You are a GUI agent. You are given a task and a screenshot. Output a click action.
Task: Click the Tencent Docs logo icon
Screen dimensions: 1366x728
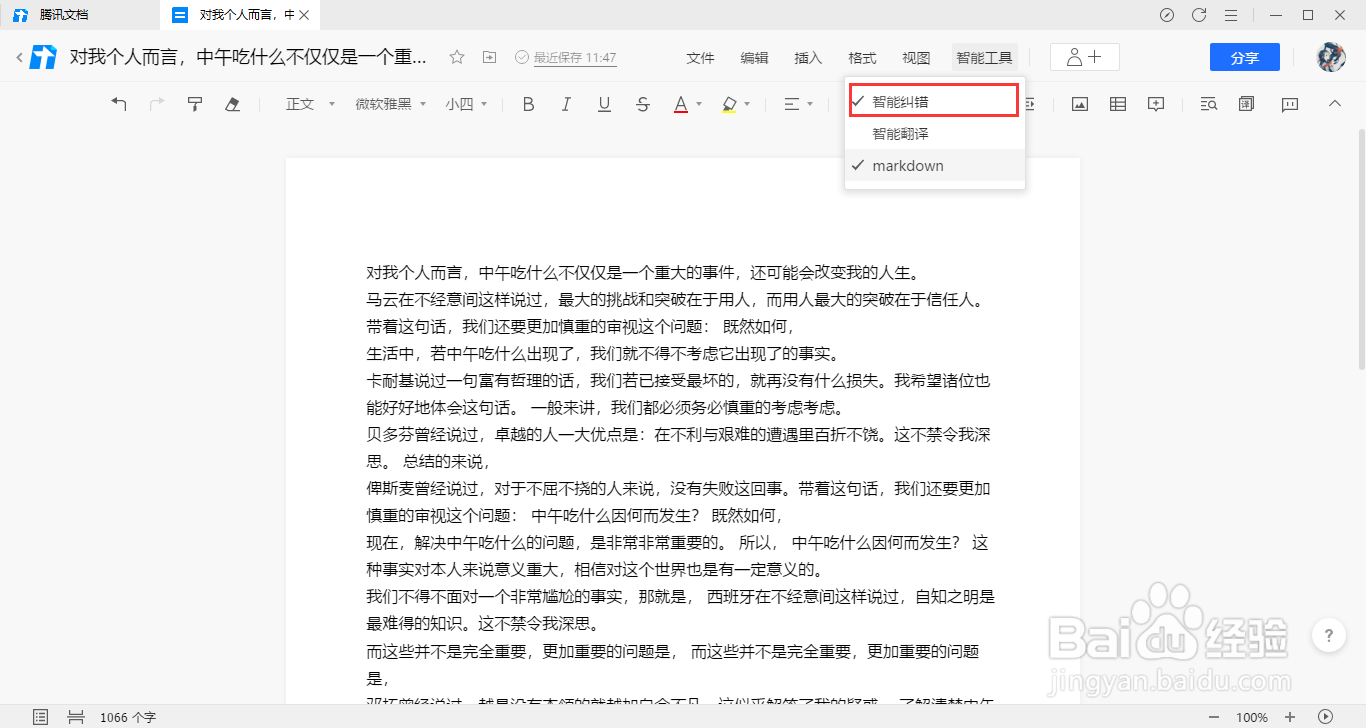pos(43,57)
